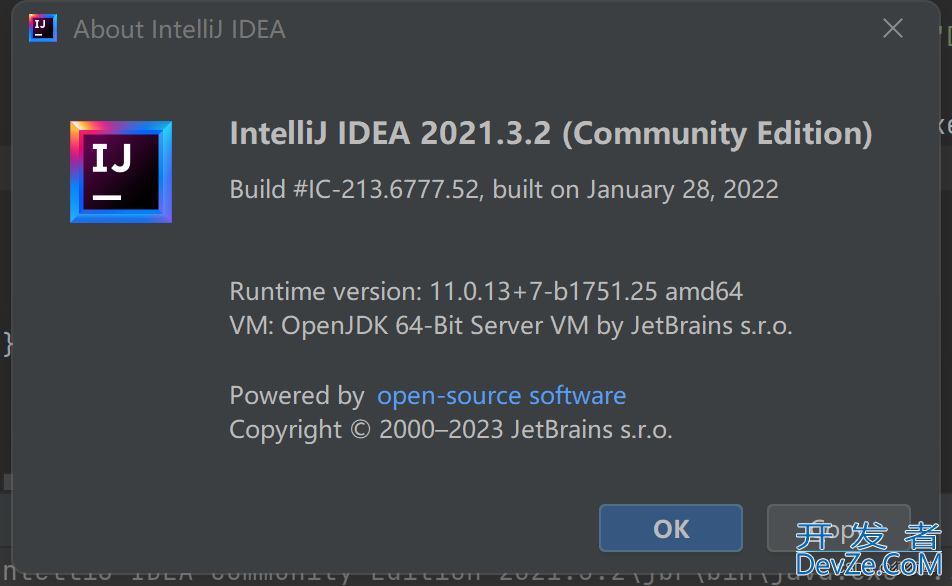Select the IntelliJ IDEA 2021.3.2 (Community Edition) heading

[x=551, y=134]
